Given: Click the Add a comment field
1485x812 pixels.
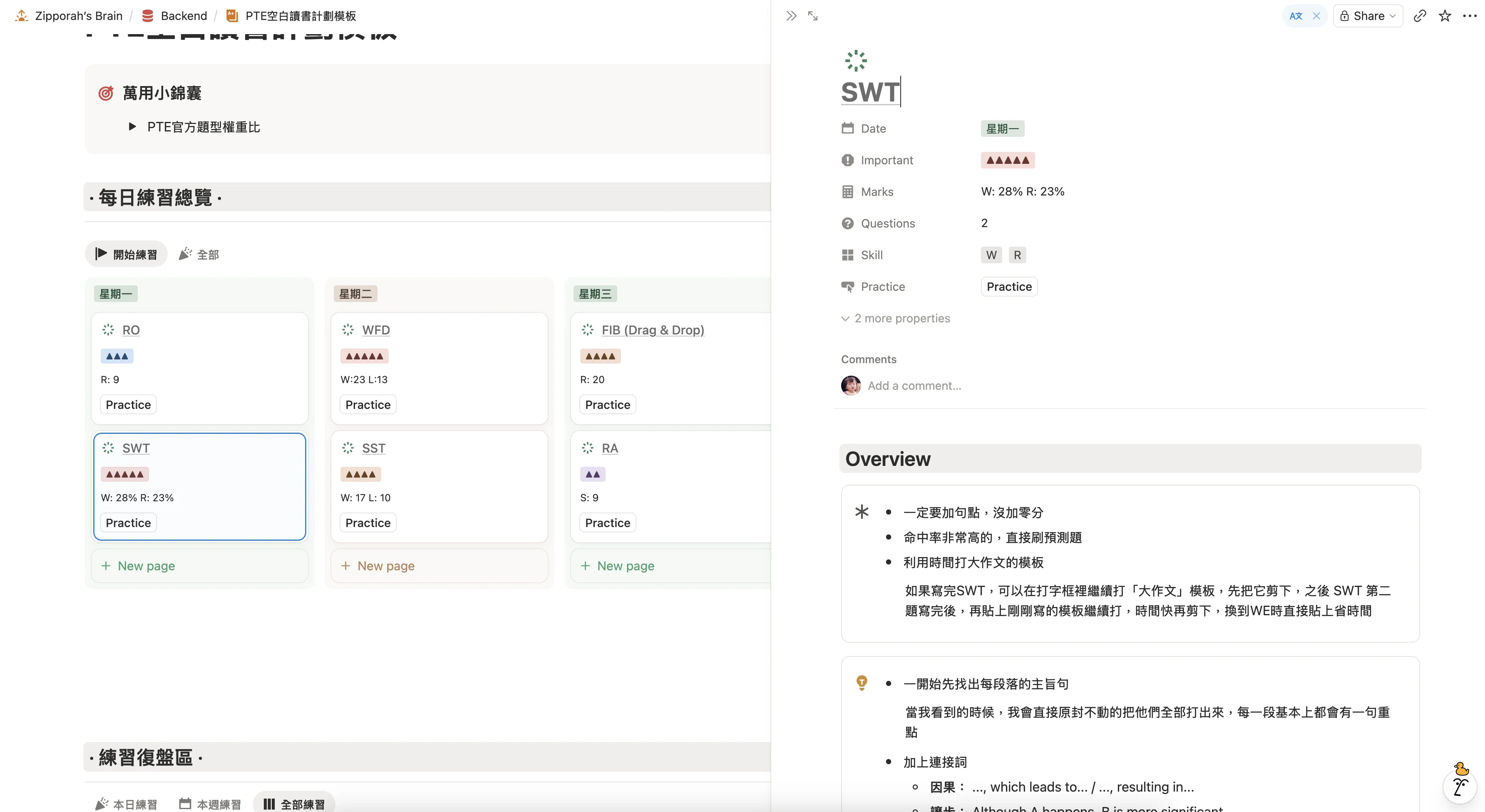Looking at the screenshot, I should [x=914, y=386].
